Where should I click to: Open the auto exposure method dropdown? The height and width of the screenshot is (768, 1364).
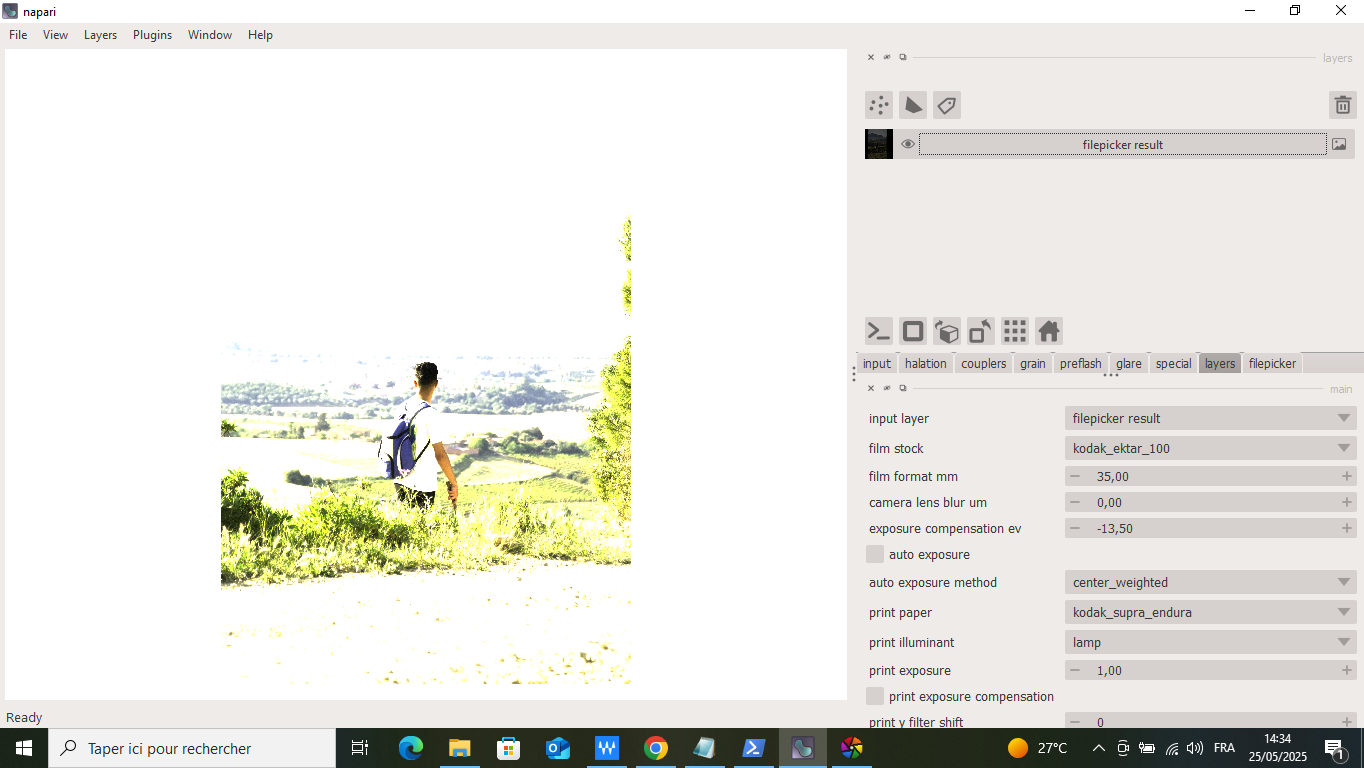(x=1210, y=582)
